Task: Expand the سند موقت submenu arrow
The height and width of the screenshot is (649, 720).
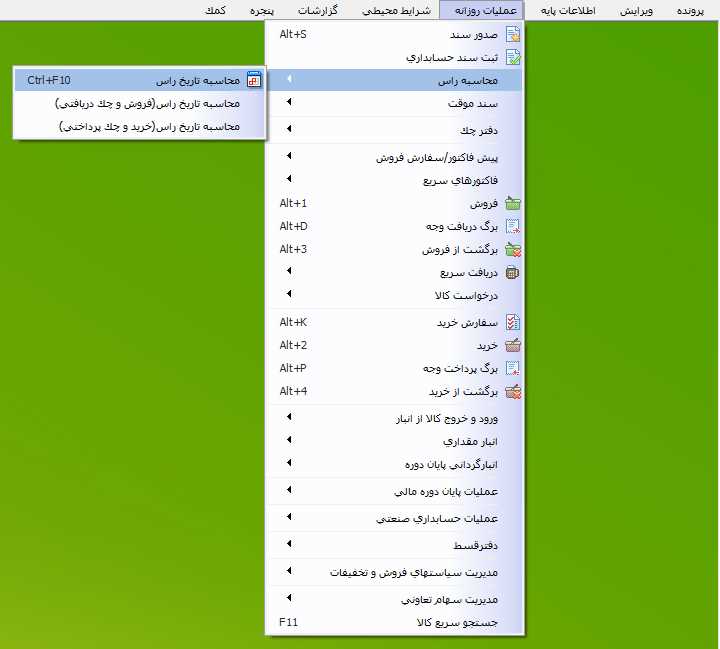Action: [289, 103]
